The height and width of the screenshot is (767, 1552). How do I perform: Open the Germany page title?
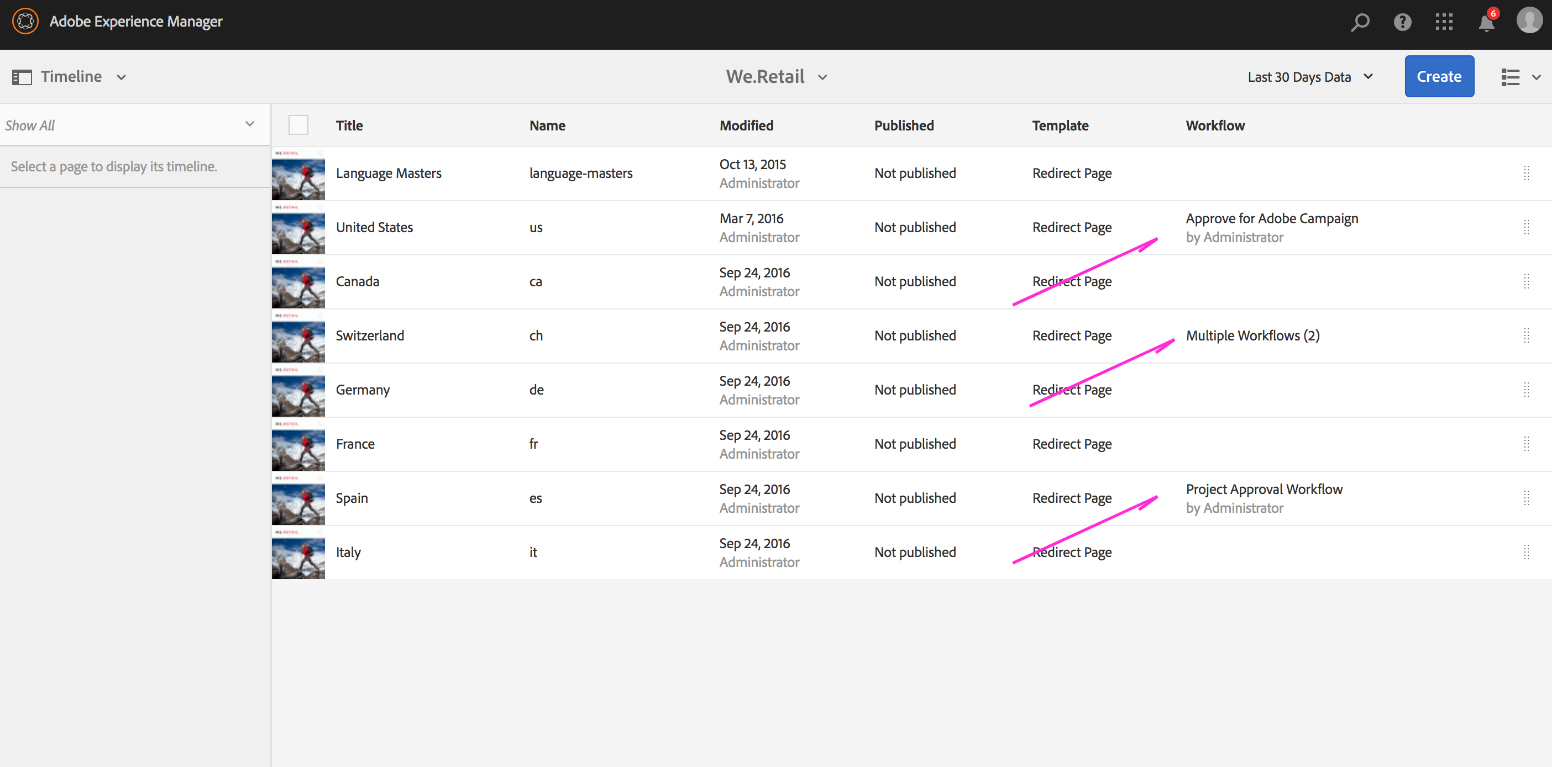coord(363,390)
